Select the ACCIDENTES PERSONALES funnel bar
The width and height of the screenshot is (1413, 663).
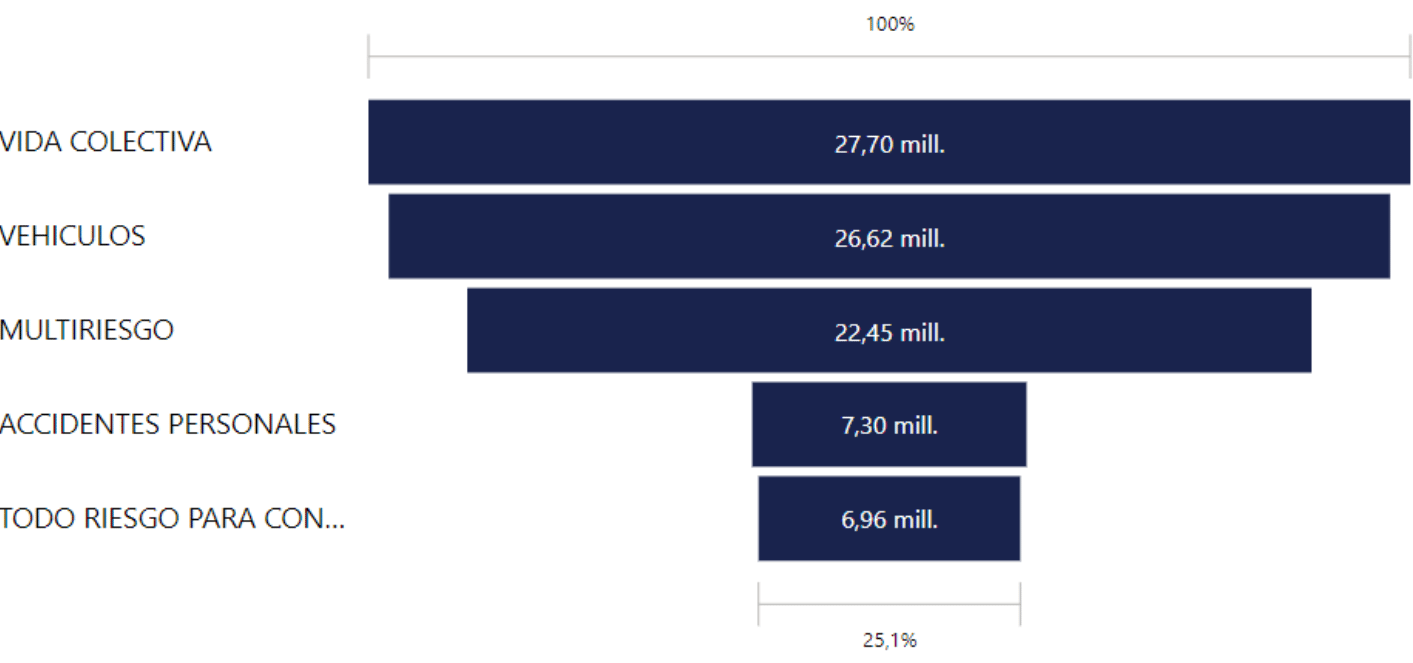[x=889, y=424]
